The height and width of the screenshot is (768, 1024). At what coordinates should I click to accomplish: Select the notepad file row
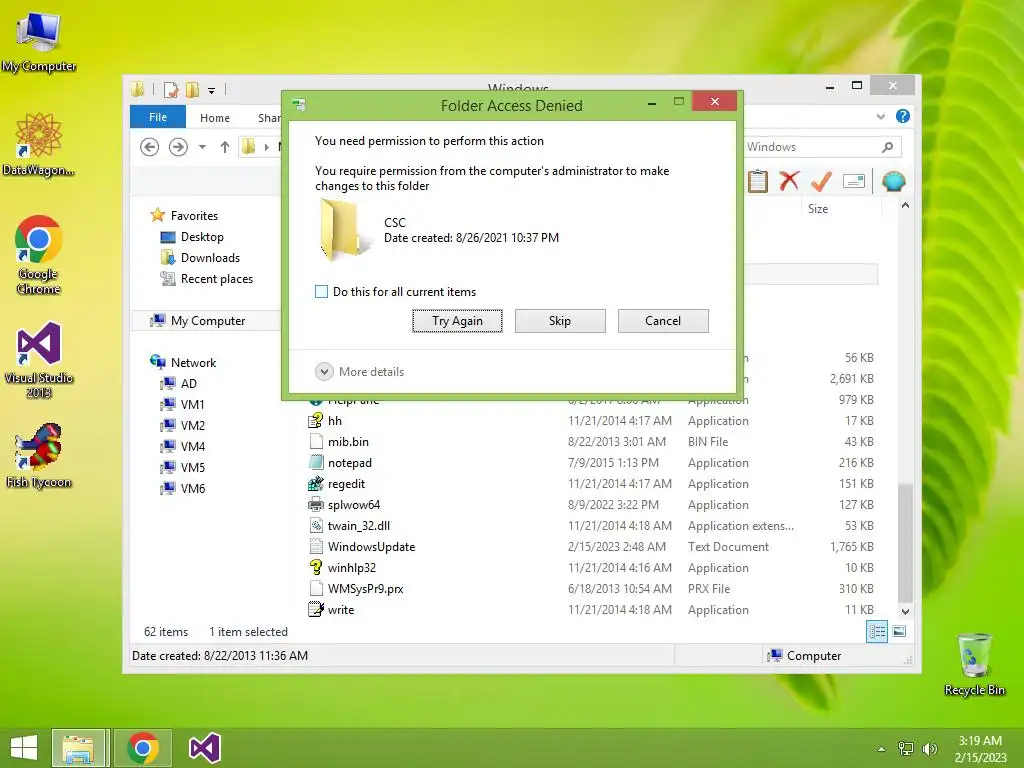(591, 462)
